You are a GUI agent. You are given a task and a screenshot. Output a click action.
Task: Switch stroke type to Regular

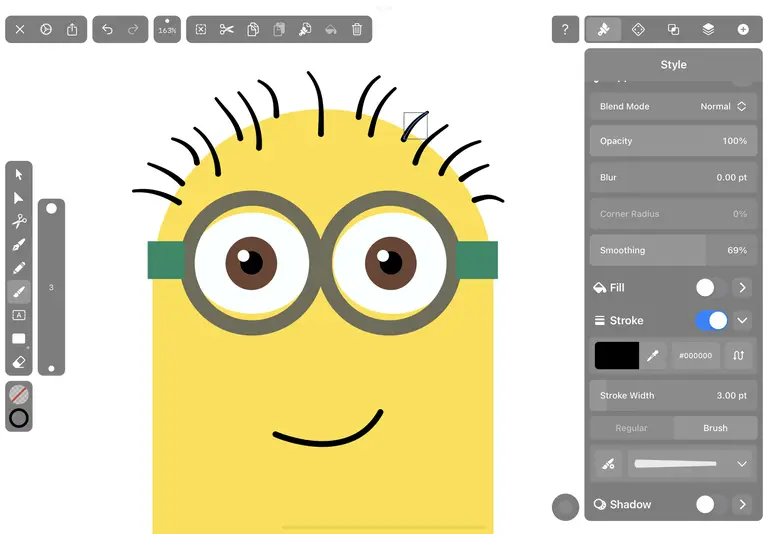tap(631, 428)
